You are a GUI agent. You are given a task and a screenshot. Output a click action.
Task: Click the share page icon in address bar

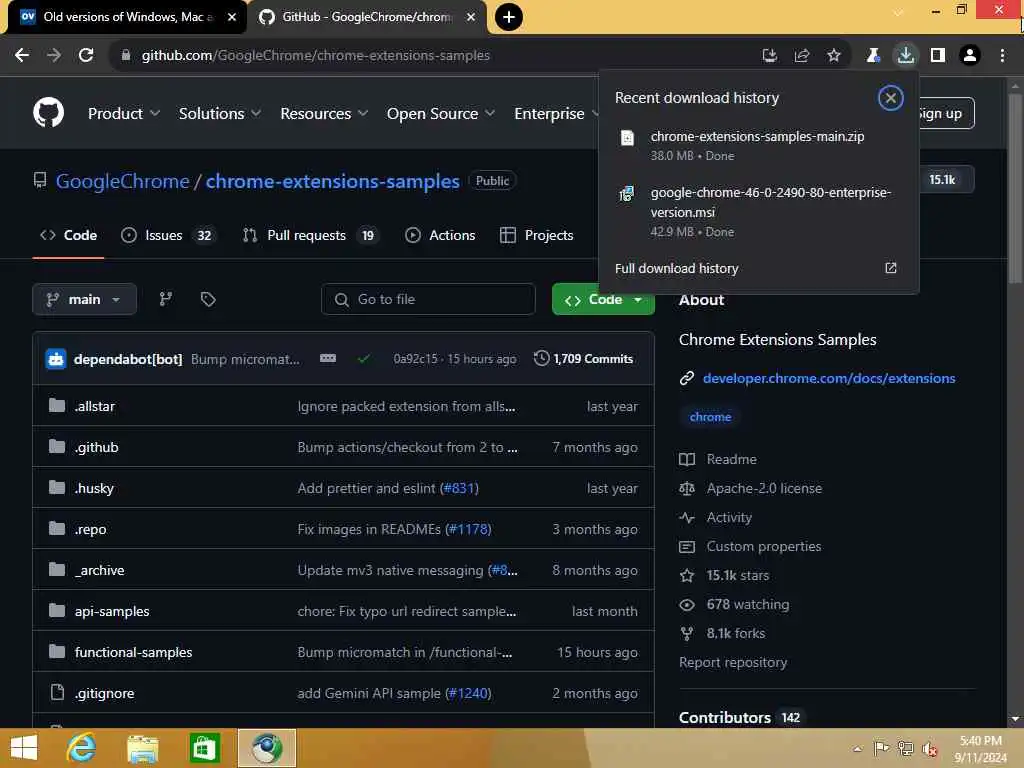[x=802, y=56]
